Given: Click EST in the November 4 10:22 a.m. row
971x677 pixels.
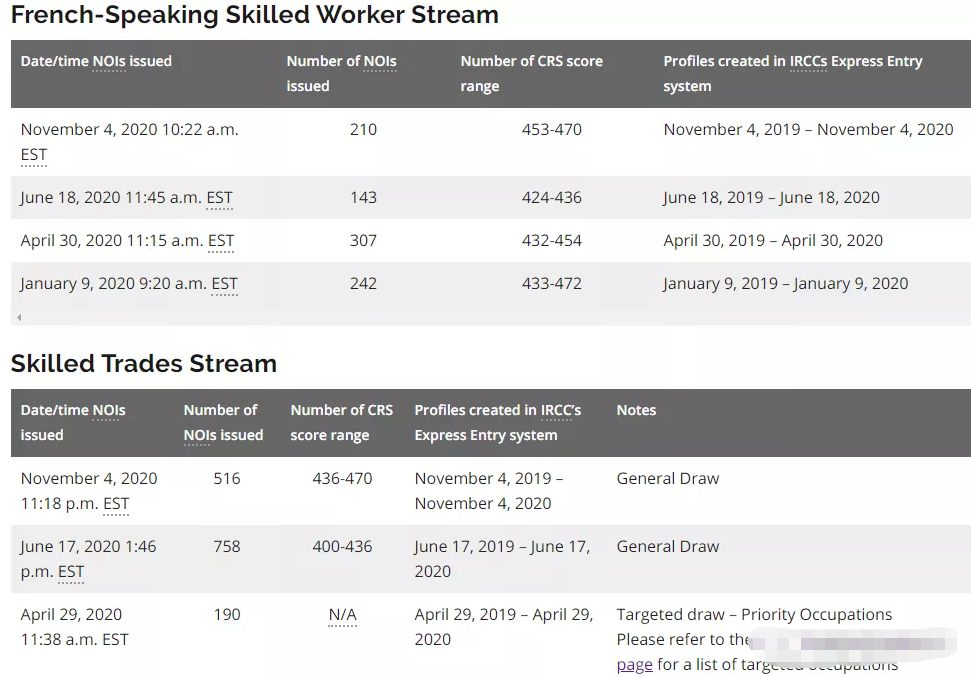Looking at the screenshot, I should point(34,155).
